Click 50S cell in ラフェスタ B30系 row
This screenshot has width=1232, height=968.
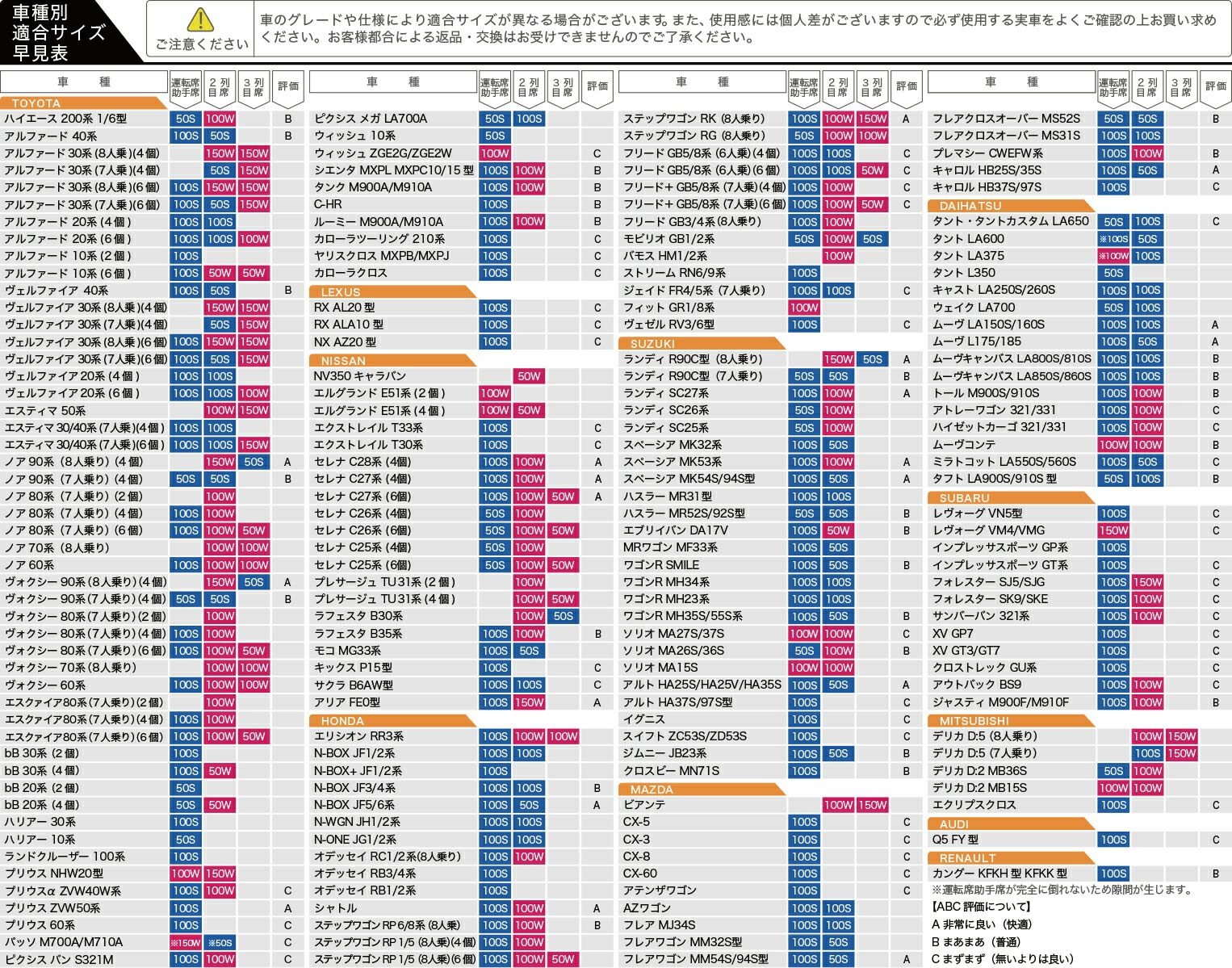563,616
